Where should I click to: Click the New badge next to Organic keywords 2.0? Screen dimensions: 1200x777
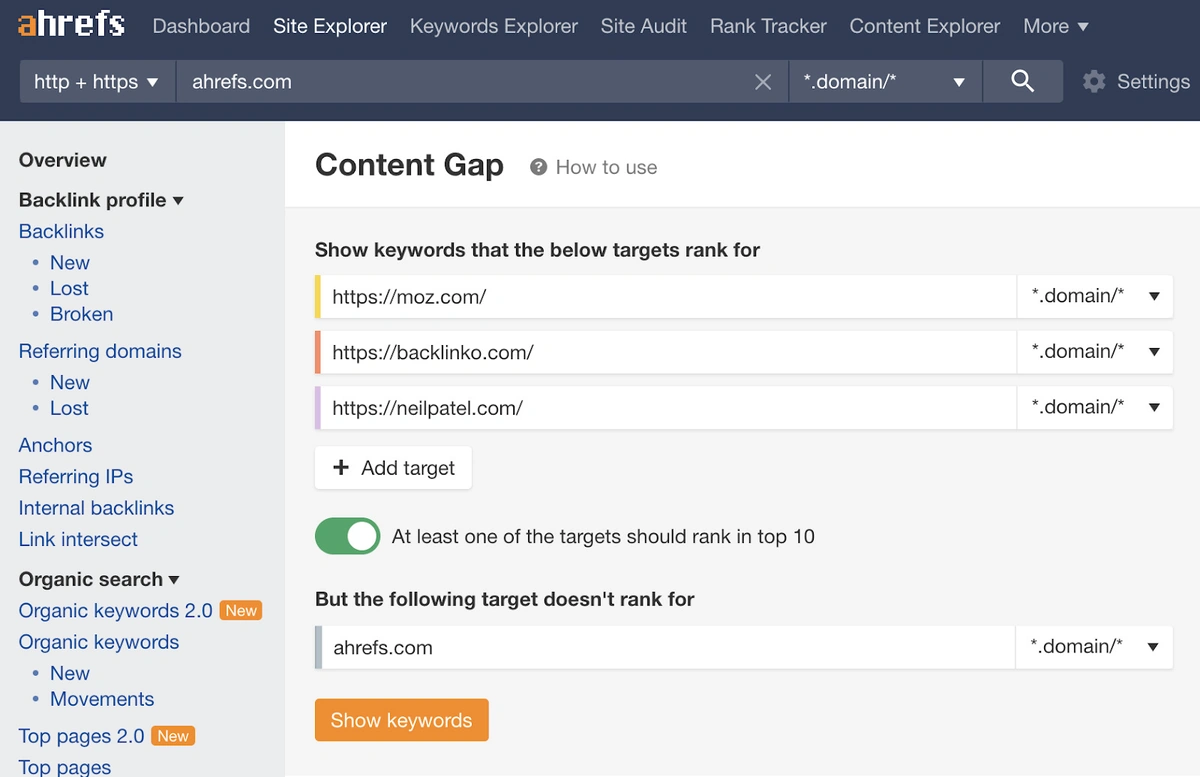tap(240, 610)
